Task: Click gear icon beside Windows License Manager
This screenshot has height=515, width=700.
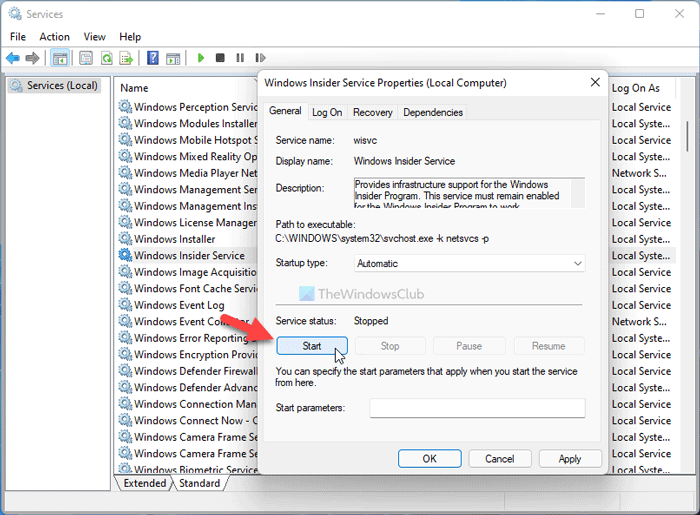Action: pyautogui.click(x=125, y=222)
